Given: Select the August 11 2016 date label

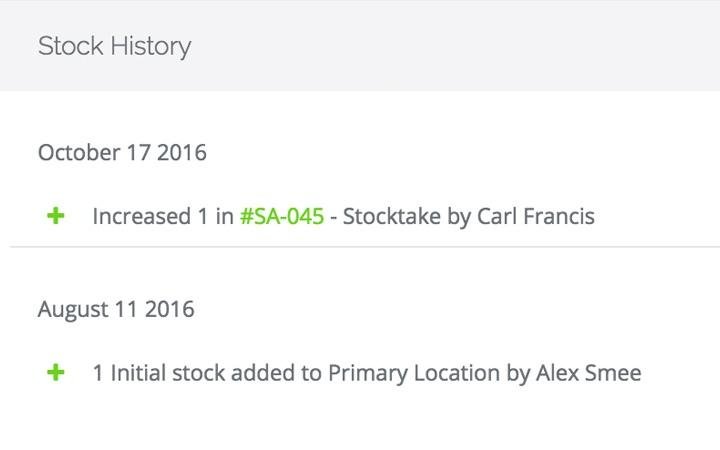Looking at the screenshot, I should (116, 310).
